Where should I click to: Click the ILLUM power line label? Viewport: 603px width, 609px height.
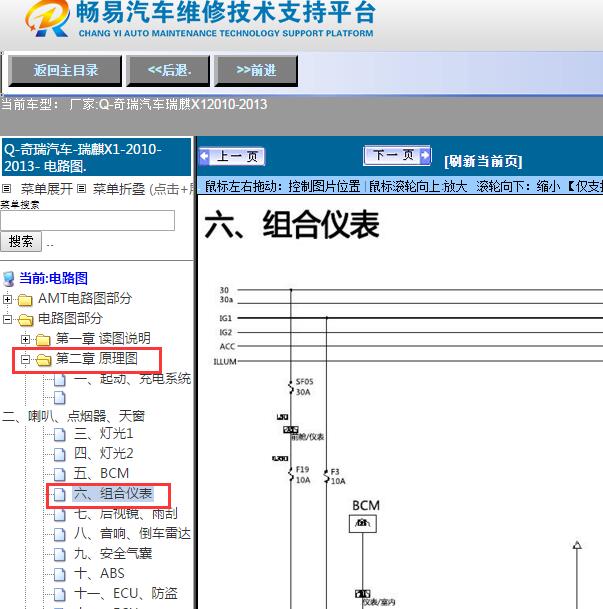point(225,362)
